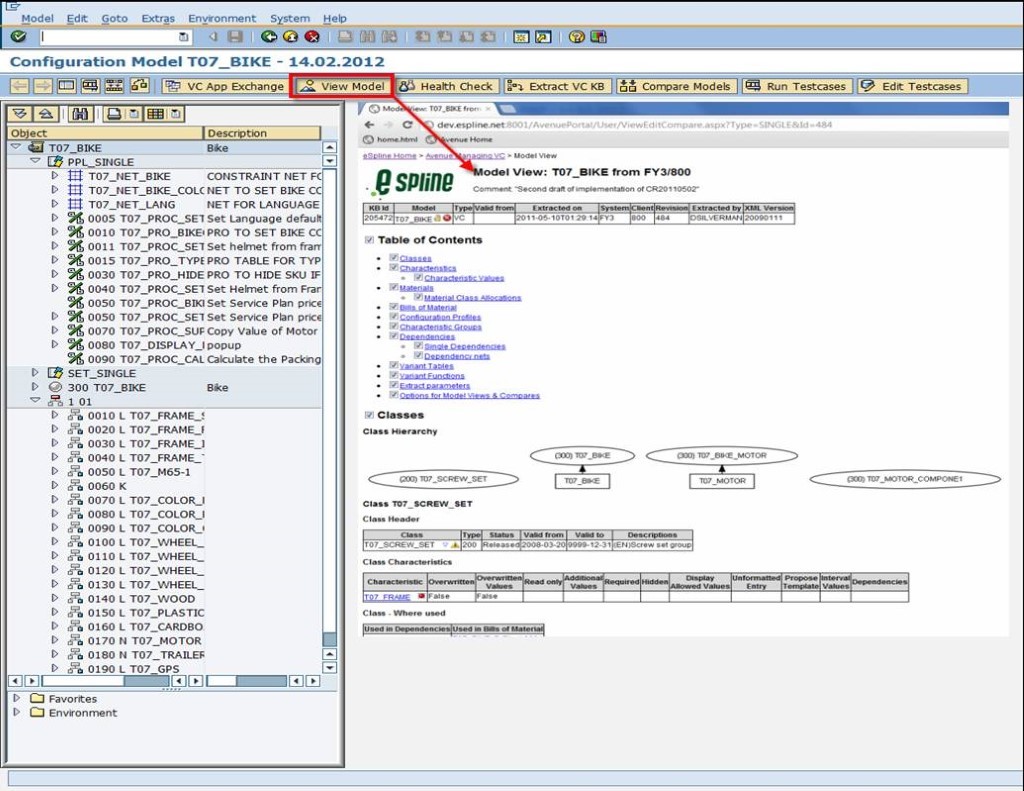
Task: Click the Expand All icon above the tree
Action: click(x=20, y=114)
